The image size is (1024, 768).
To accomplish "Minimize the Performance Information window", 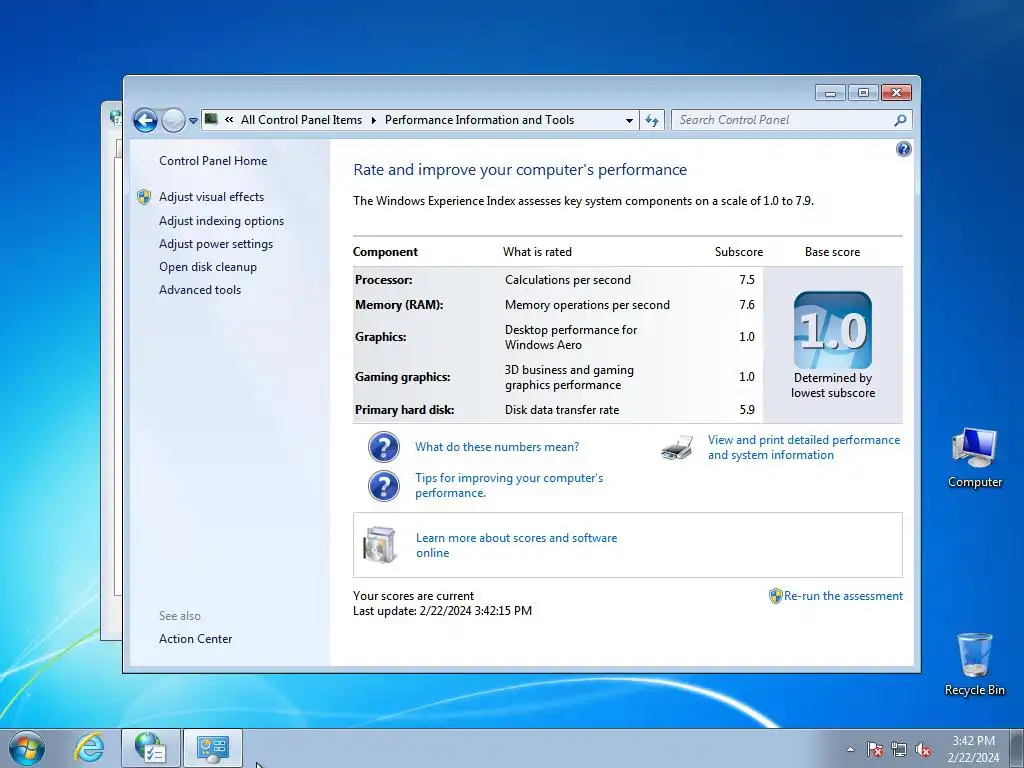I will tap(830, 93).
